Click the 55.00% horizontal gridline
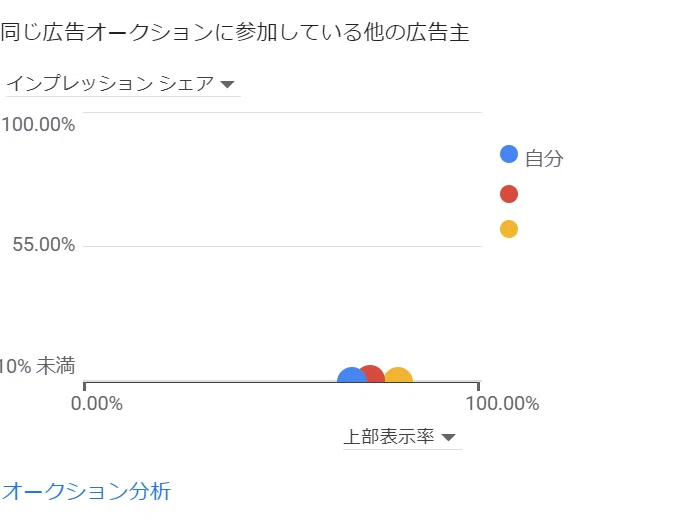The image size is (696, 531). pos(282,246)
